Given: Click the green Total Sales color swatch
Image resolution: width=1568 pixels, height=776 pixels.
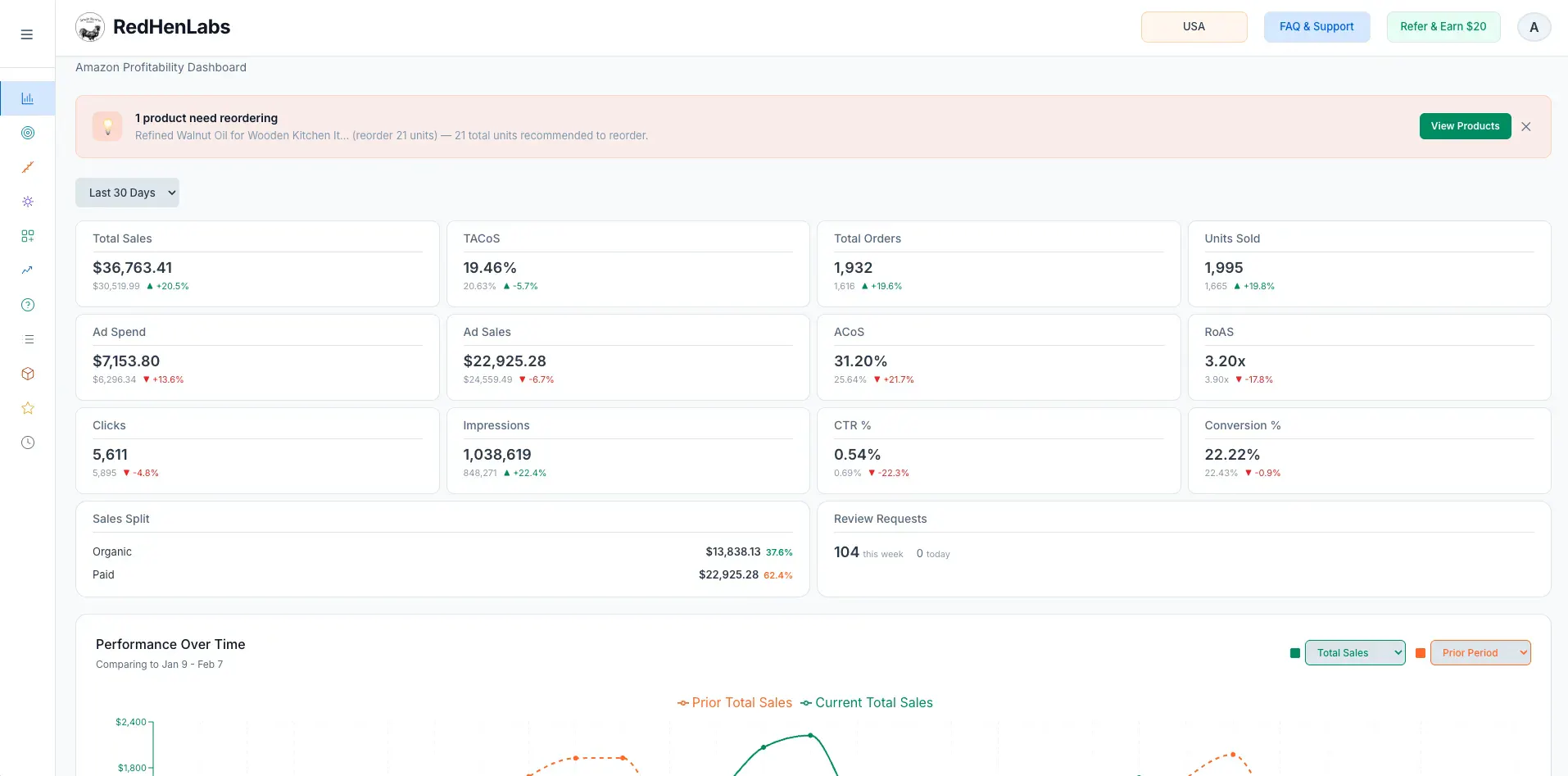Looking at the screenshot, I should pos(1295,653).
